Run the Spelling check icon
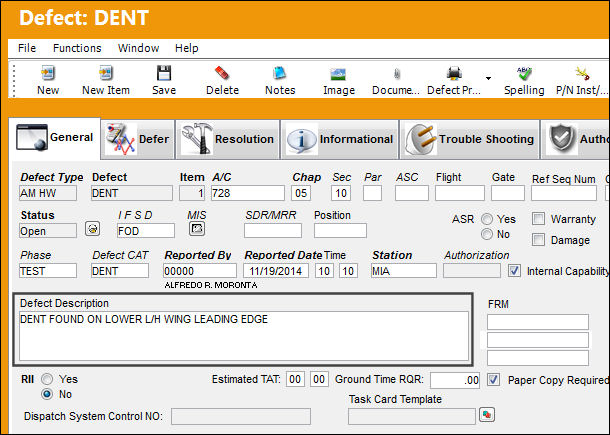The image size is (610, 435). point(524,73)
